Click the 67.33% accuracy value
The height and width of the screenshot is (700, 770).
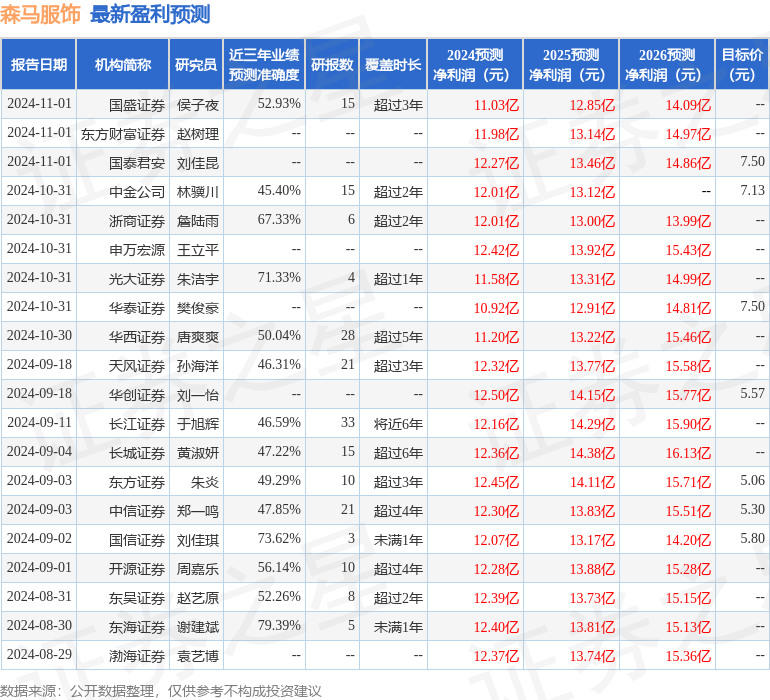point(279,219)
